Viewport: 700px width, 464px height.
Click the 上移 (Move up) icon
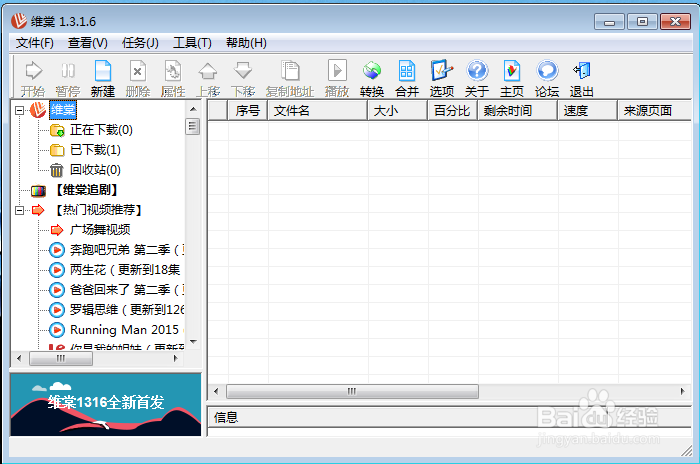(x=208, y=79)
